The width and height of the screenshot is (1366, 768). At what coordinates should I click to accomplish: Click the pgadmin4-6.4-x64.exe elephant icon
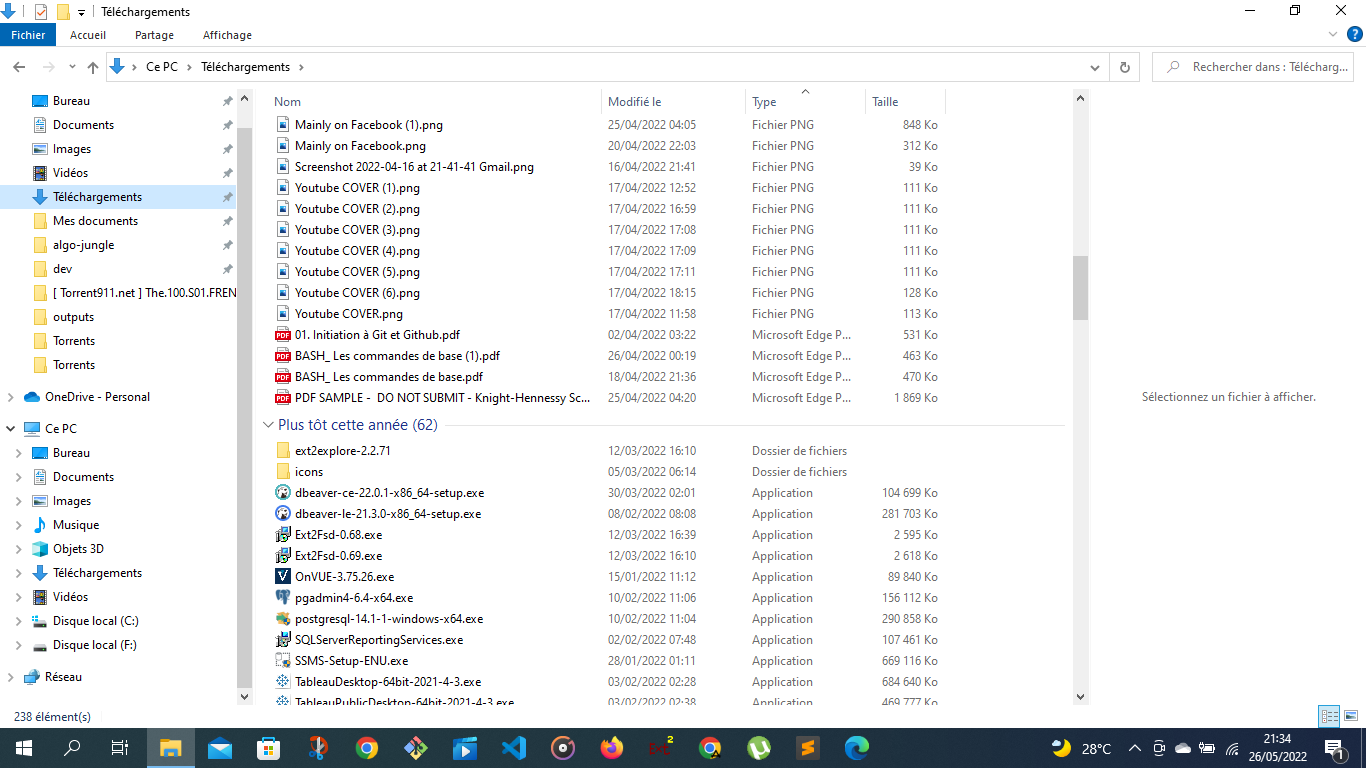[283, 598]
